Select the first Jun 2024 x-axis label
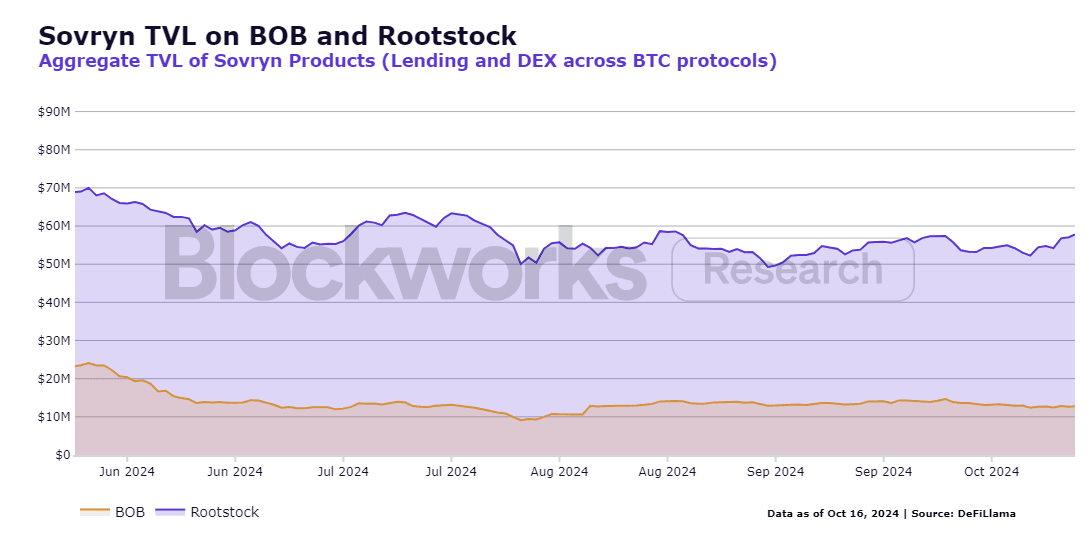1090x545 pixels. (127, 471)
